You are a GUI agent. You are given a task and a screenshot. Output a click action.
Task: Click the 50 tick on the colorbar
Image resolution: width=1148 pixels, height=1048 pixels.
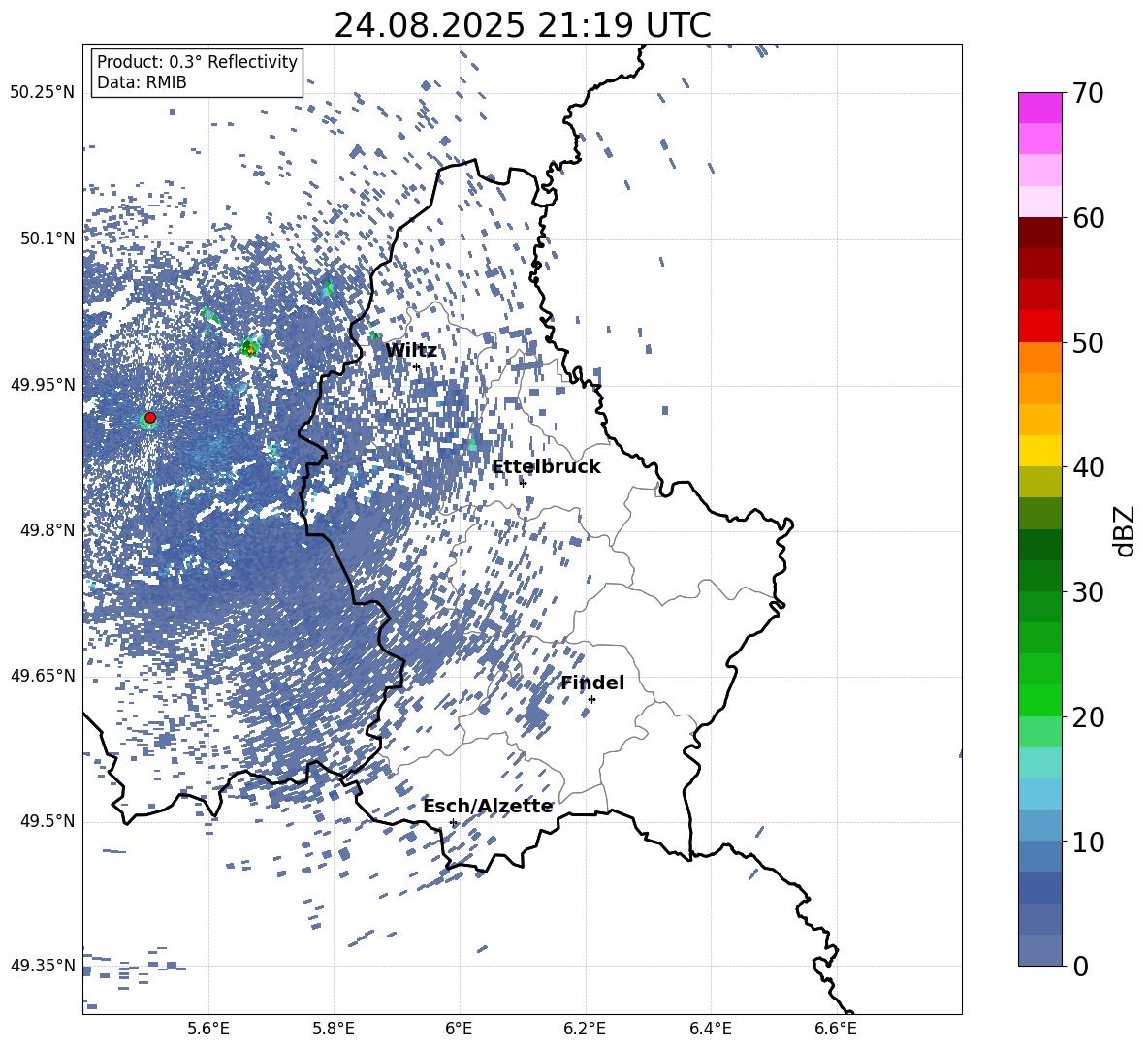pyautogui.click(x=1088, y=342)
